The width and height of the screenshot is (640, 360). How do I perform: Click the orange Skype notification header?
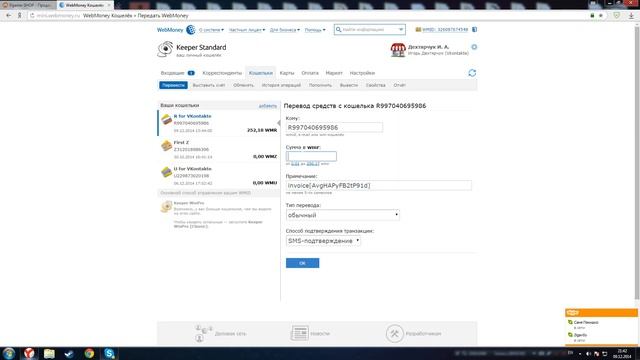coord(601,312)
